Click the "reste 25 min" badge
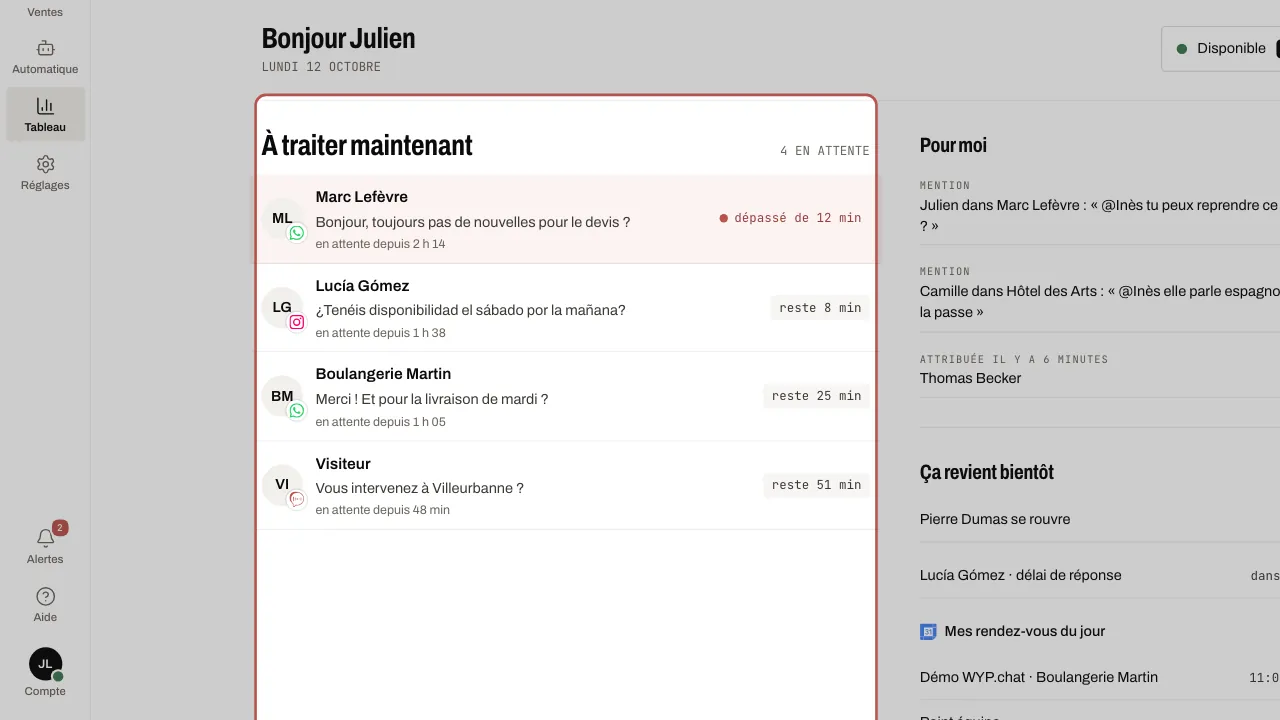The image size is (1280, 720). (x=816, y=396)
